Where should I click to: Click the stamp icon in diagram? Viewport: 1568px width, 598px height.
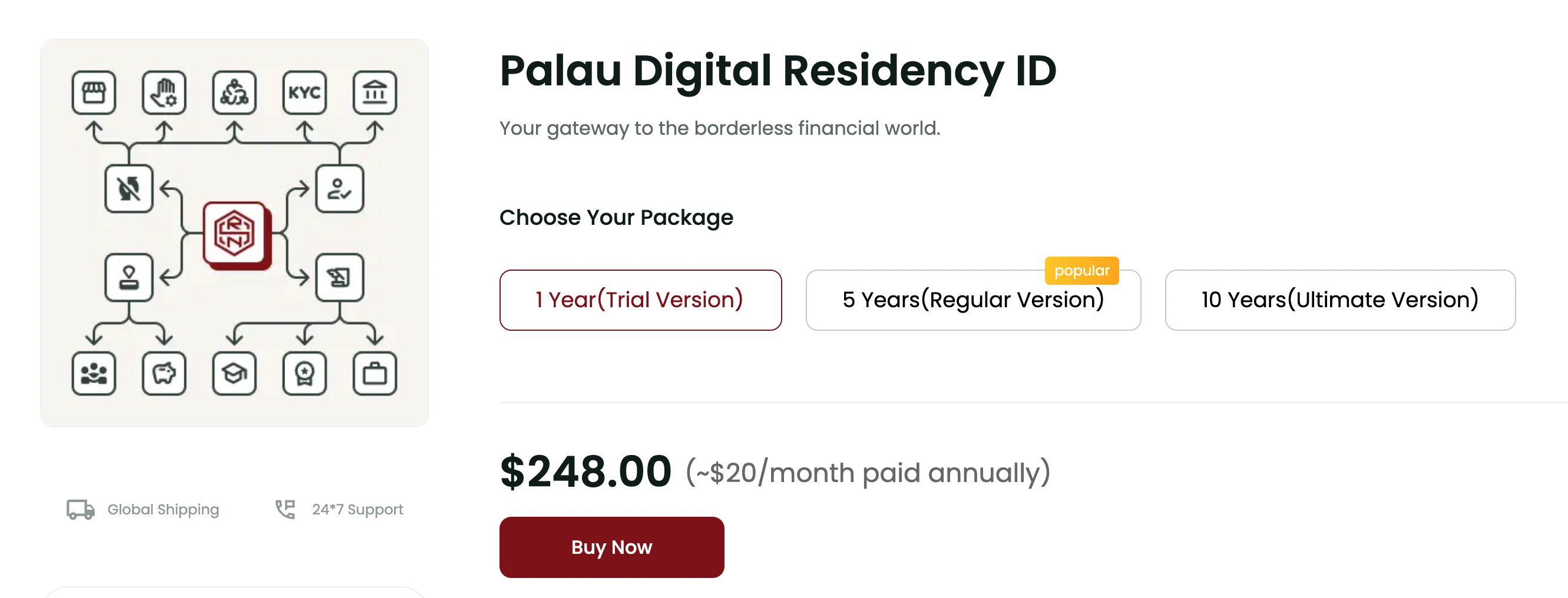[129, 277]
